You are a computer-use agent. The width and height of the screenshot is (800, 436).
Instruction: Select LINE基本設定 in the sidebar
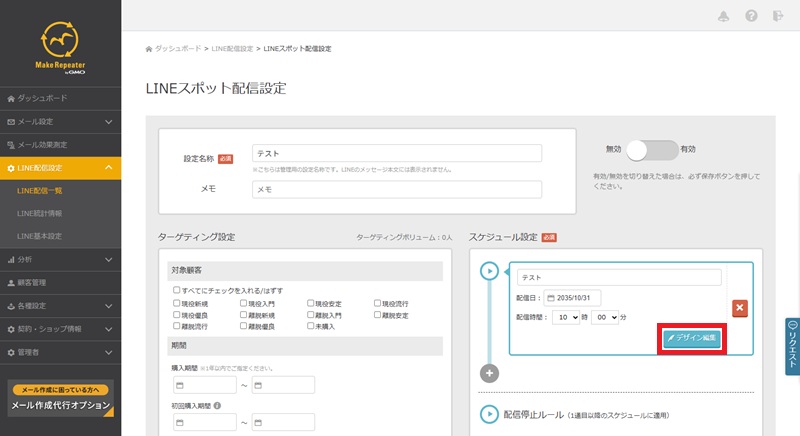pos(39,237)
